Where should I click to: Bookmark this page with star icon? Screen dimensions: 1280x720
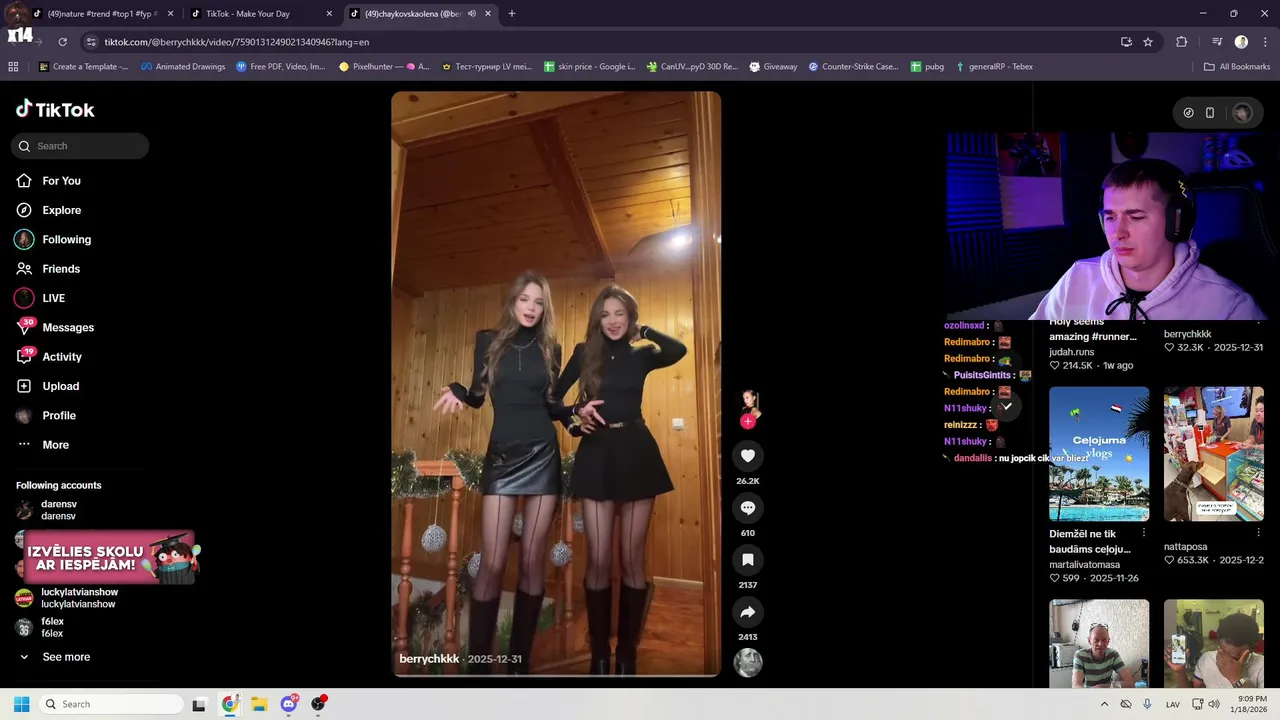pos(1148,42)
